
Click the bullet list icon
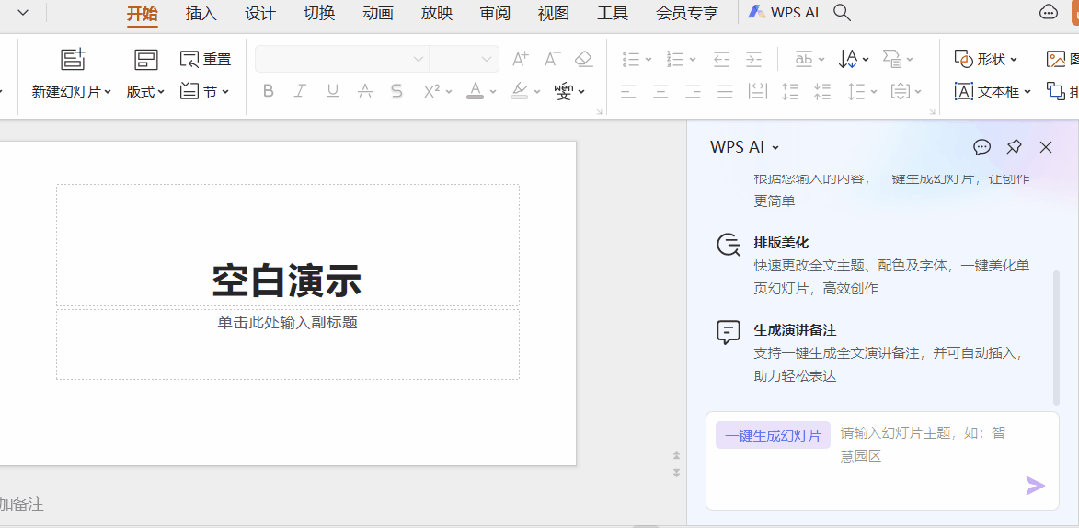pos(631,59)
